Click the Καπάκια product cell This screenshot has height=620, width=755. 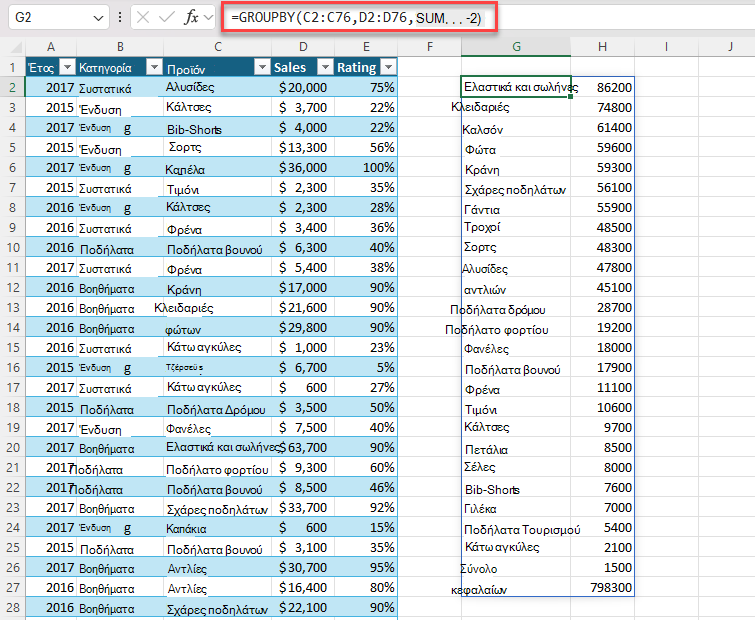(218, 528)
